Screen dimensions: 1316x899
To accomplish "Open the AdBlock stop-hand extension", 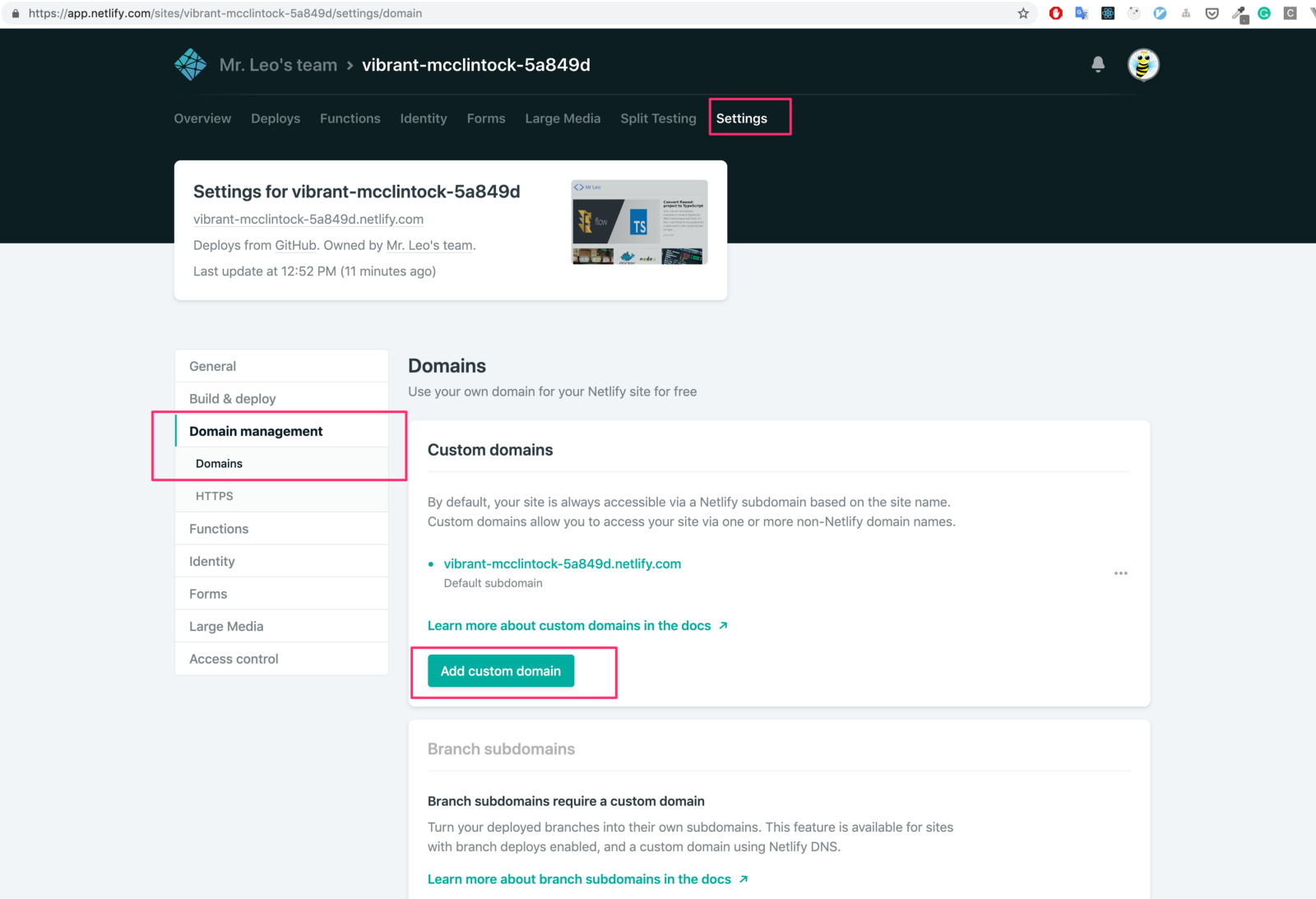I will pyautogui.click(x=1056, y=13).
